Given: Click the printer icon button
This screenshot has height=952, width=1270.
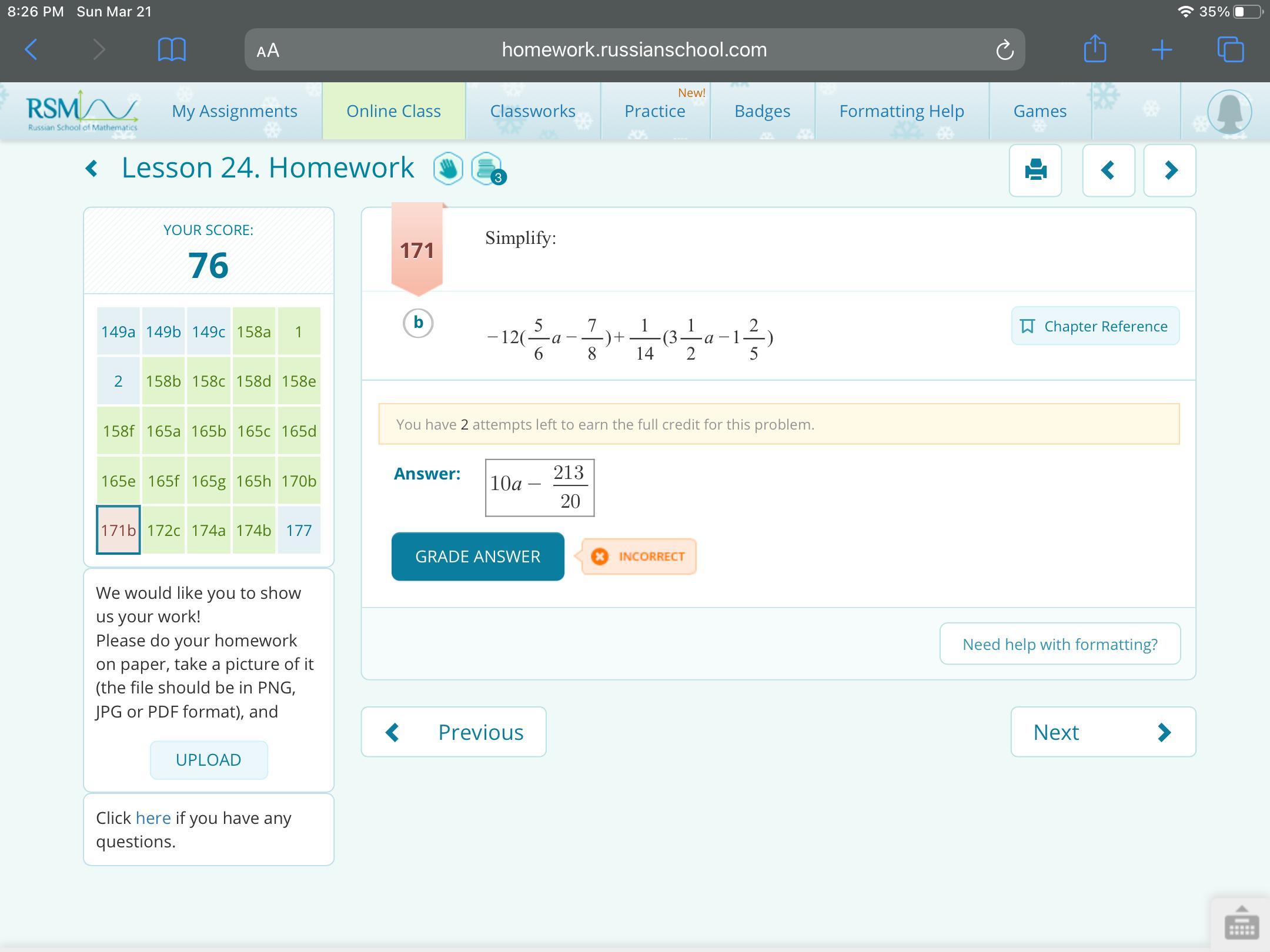Looking at the screenshot, I should 1035,170.
